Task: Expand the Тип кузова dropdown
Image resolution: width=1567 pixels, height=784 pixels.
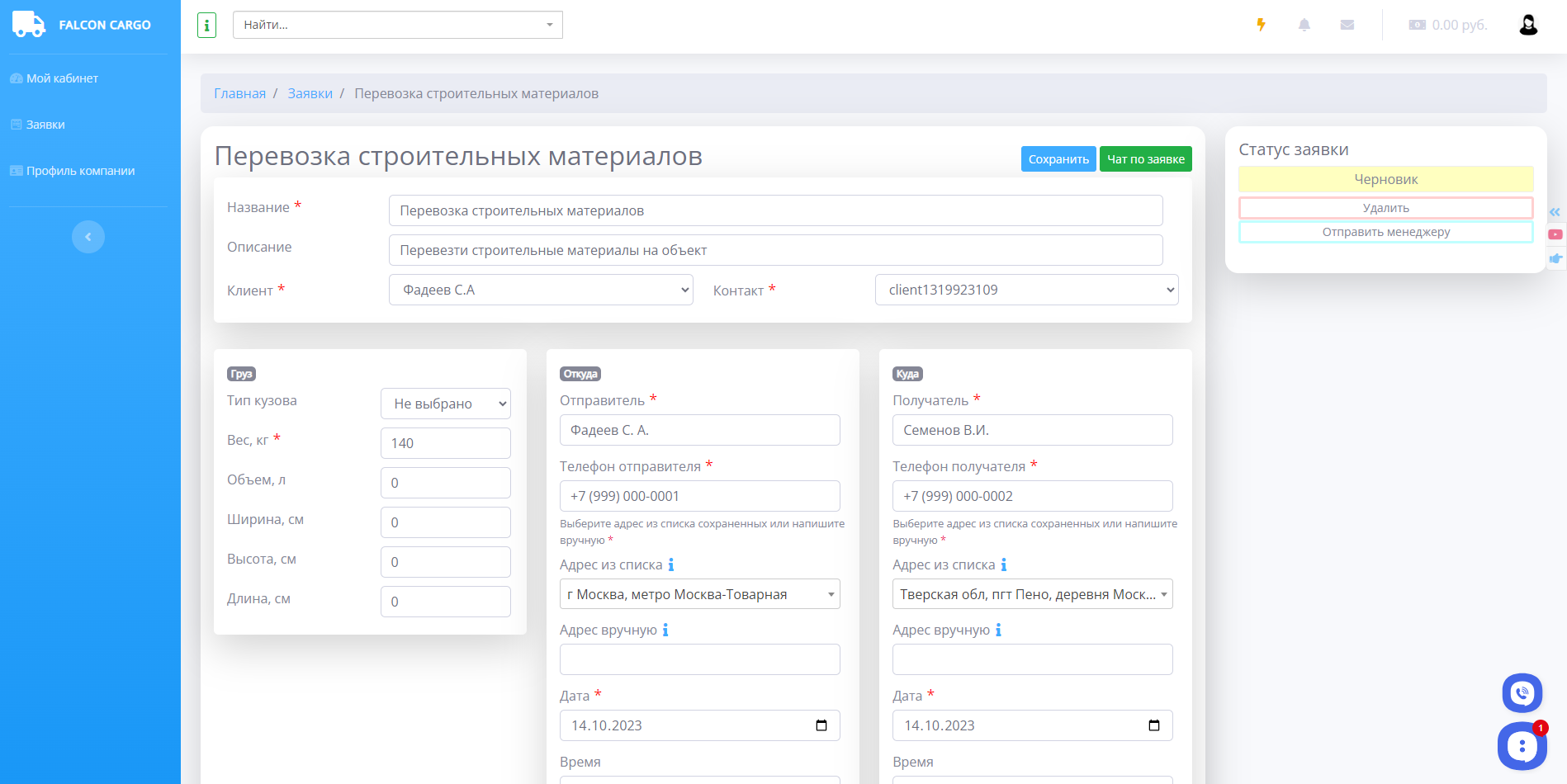Action: click(445, 404)
